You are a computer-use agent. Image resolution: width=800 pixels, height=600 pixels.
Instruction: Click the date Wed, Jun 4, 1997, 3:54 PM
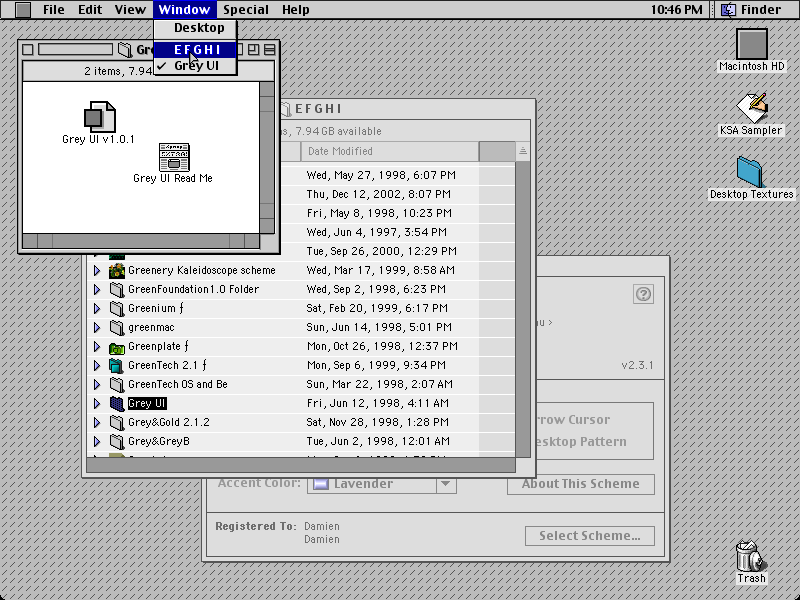point(377,232)
